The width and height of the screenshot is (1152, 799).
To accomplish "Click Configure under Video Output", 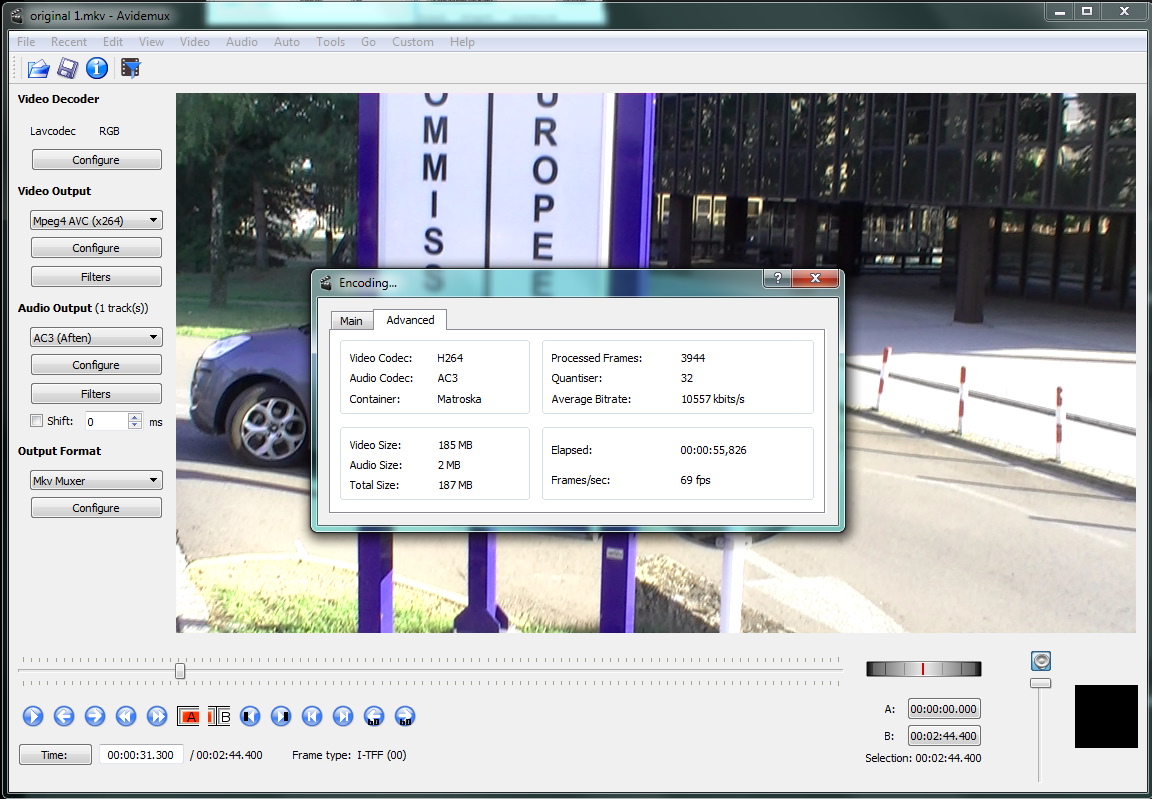I will pos(96,248).
